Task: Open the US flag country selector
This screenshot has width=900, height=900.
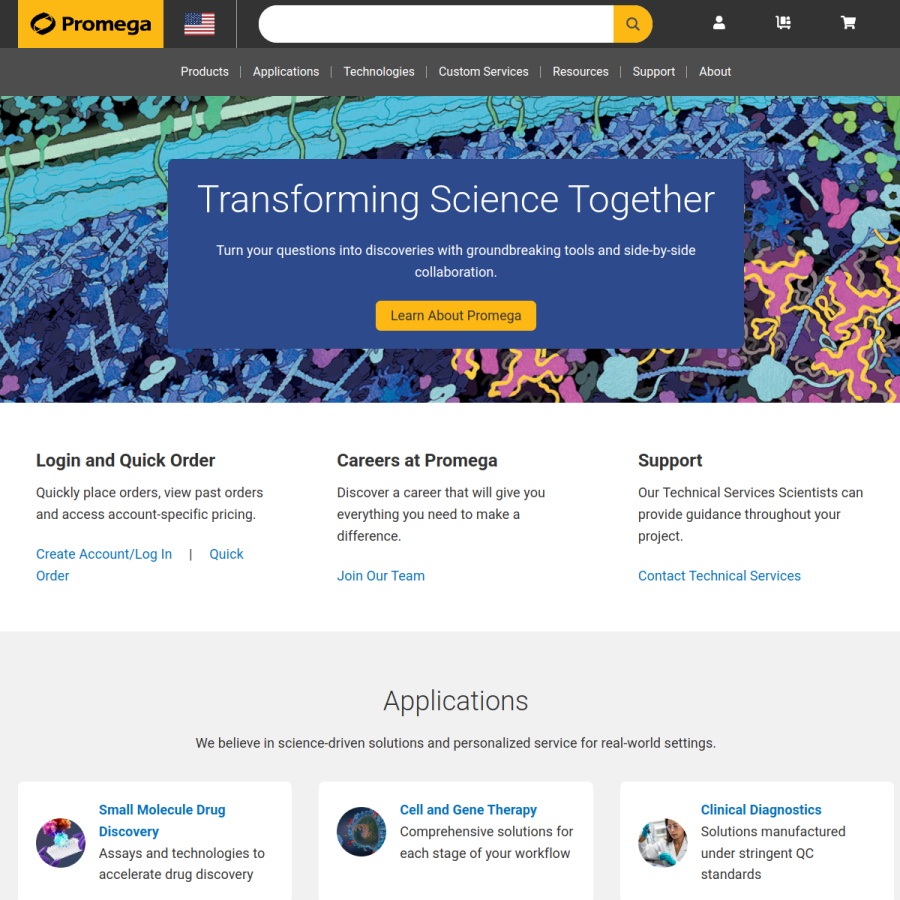Action: [x=200, y=24]
